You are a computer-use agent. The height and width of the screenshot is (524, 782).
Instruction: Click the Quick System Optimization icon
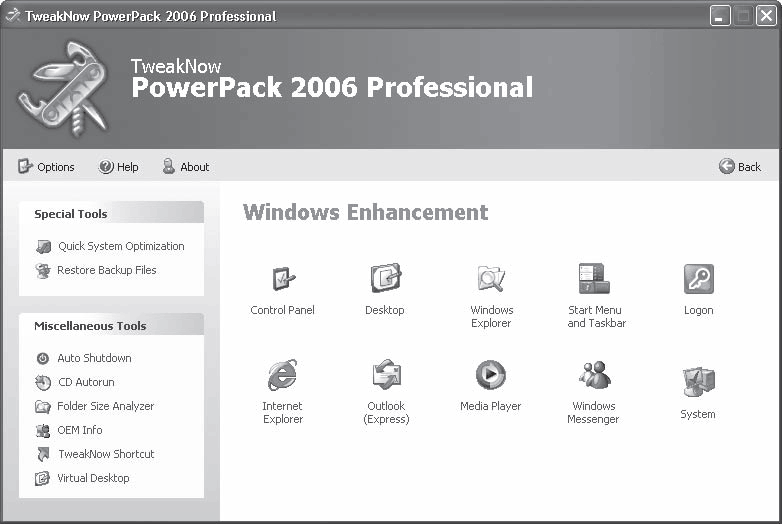44,246
